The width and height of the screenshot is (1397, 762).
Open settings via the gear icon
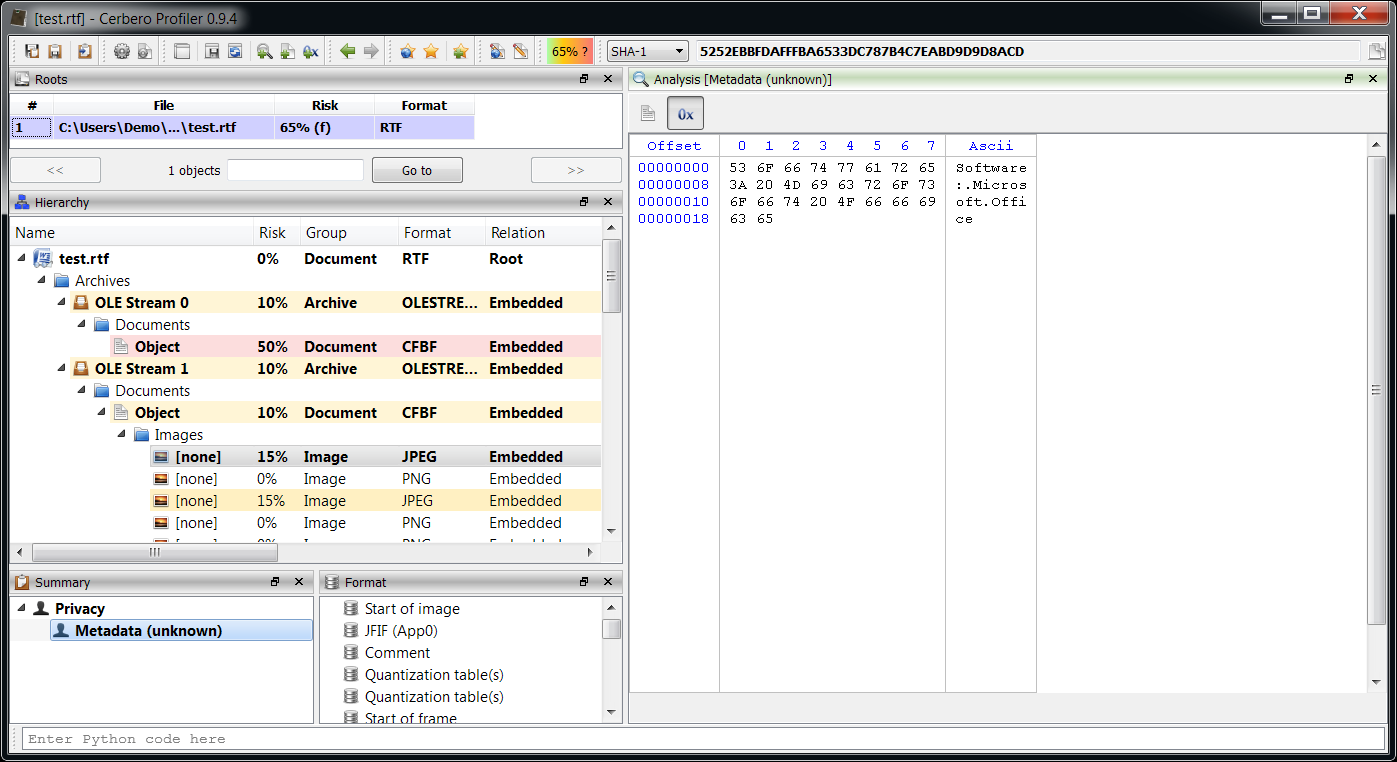(122, 51)
